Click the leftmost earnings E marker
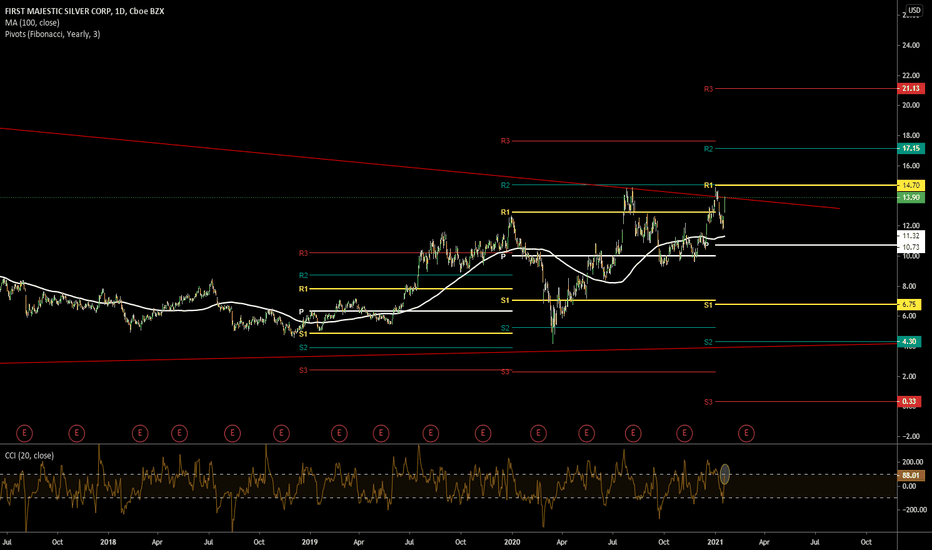Image resolution: width=932 pixels, height=550 pixels. coord(24,433)
